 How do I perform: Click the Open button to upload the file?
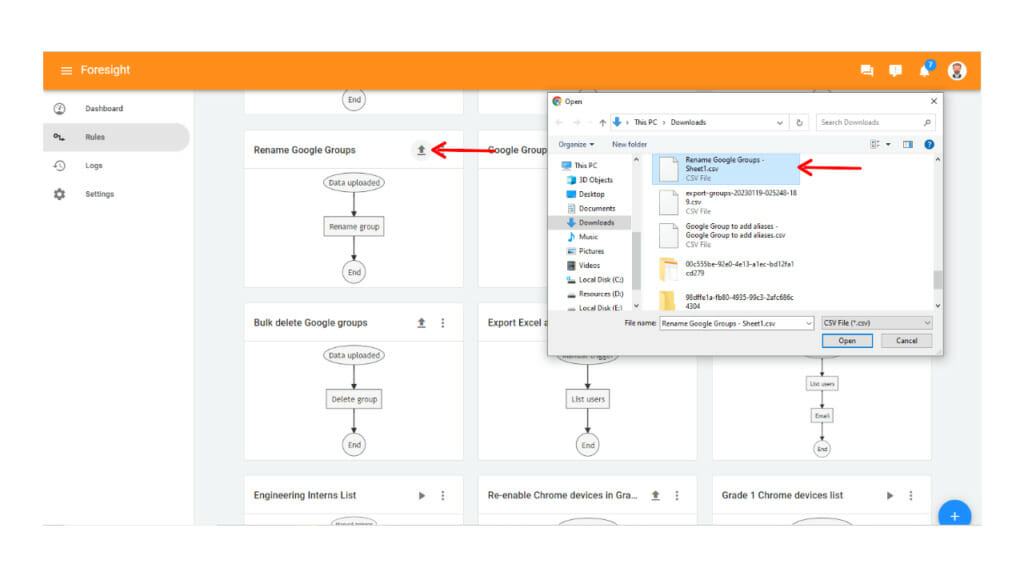[x=846, y=340]
